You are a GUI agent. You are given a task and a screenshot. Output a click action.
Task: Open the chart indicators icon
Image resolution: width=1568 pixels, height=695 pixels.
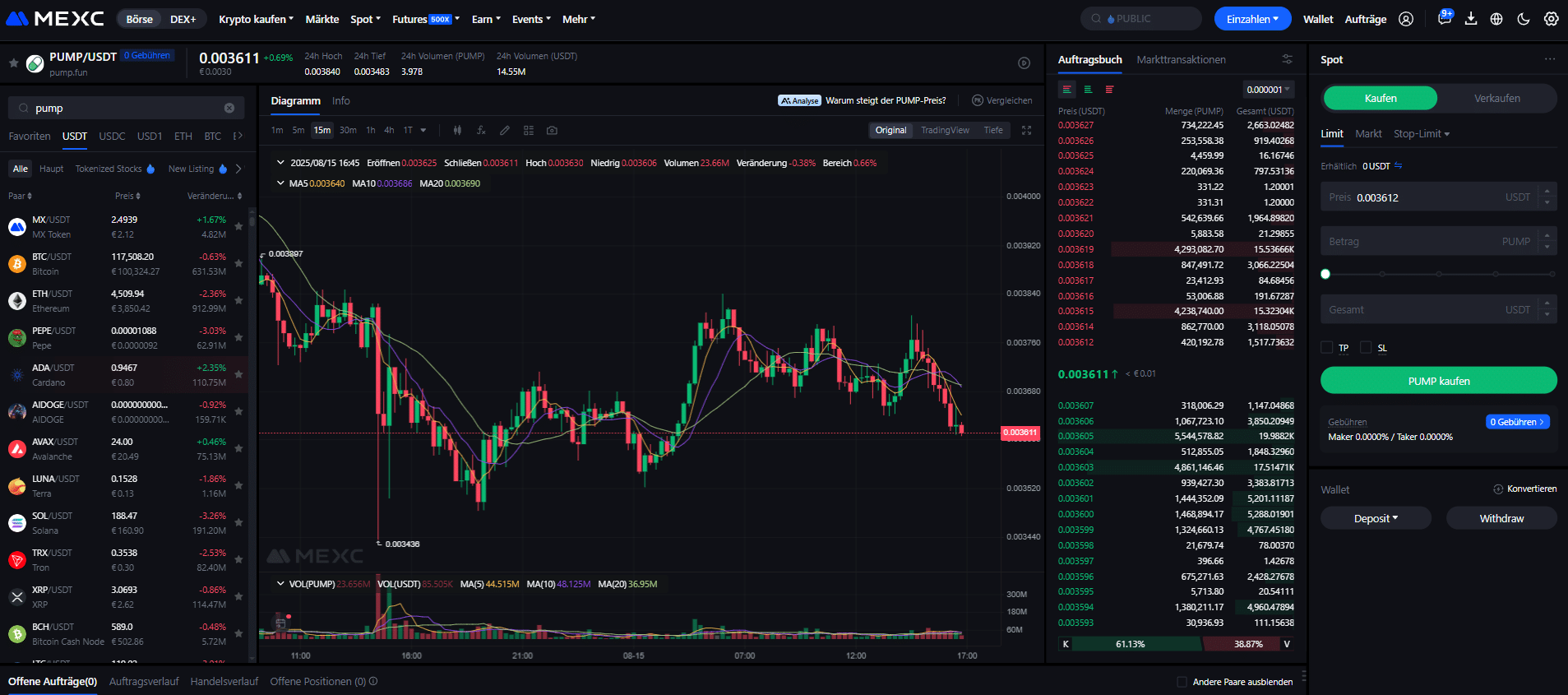481,130
